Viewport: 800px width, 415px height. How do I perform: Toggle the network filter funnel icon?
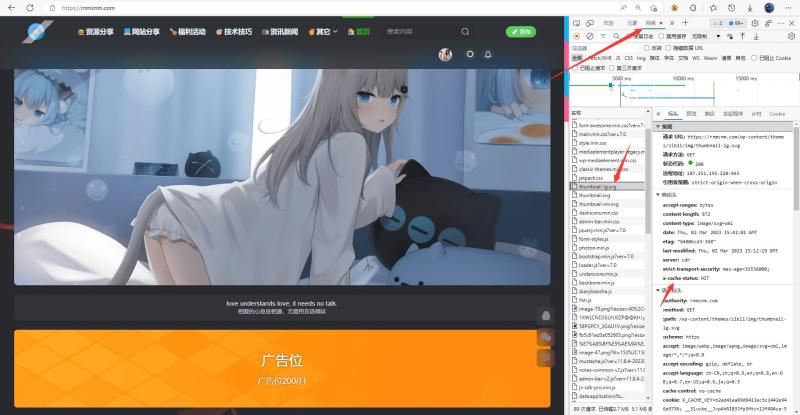(x=604, y=36)
